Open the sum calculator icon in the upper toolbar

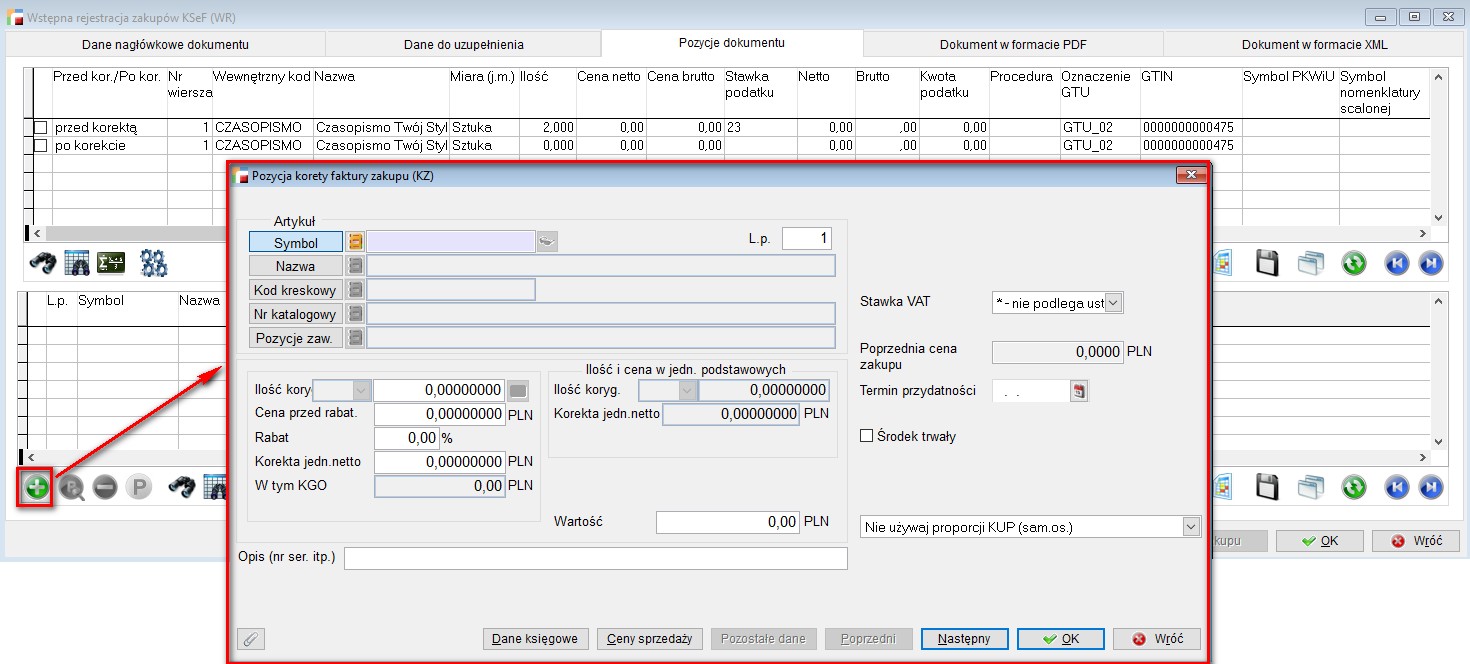point(110,263)
